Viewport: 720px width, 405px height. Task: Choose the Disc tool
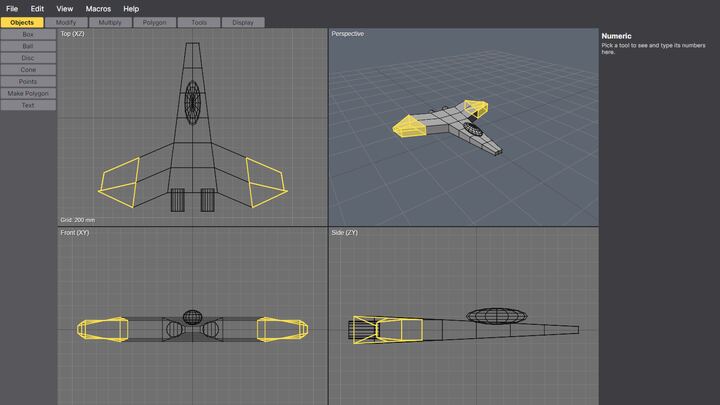pos(28,58)
